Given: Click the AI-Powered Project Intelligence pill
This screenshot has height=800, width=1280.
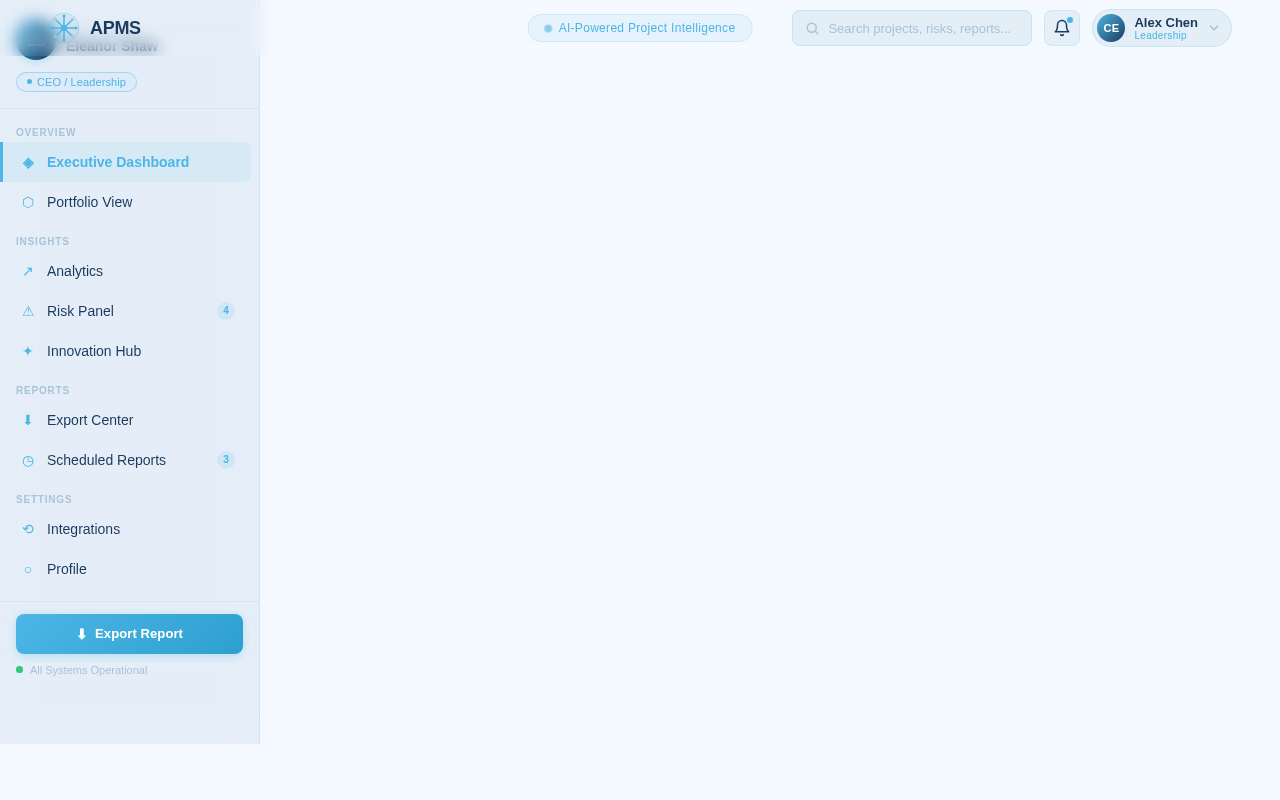Looking at the screenshot, I should click(640, 28).
